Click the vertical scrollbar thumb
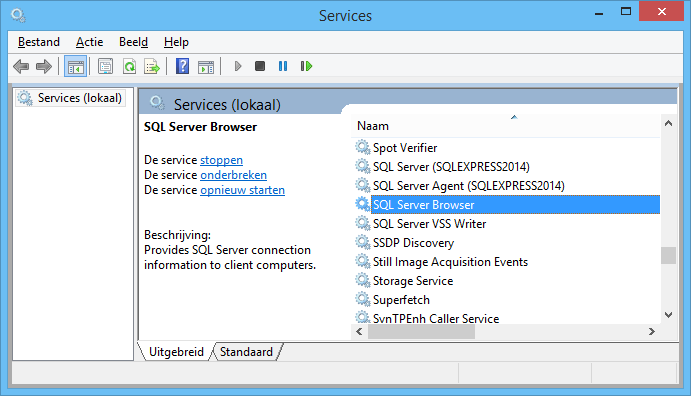Image resolution: width=691 pixels, height=396 pixels. [x=669, y=255]
